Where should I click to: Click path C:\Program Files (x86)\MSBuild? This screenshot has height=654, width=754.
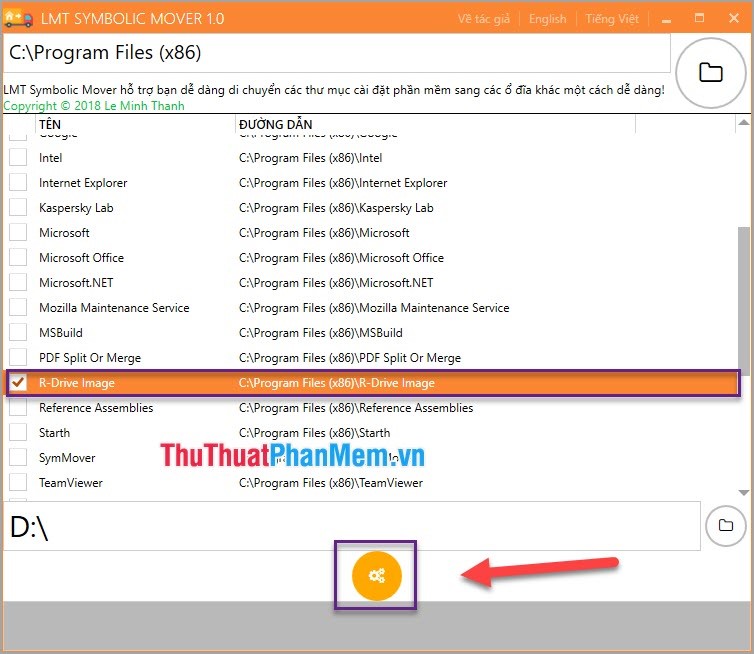(x=320, y=333)
